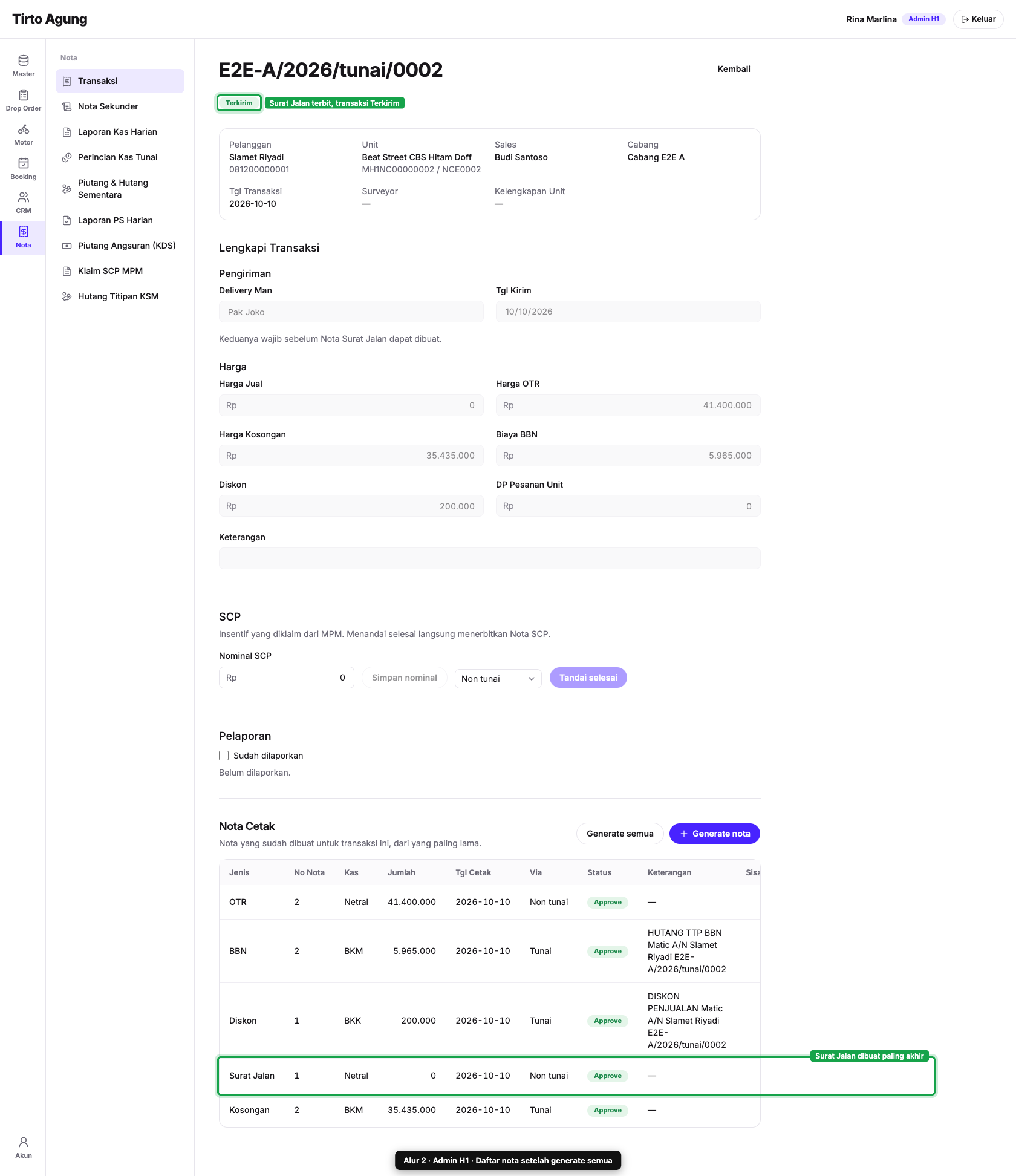This screenshot has width=1016, height=1176.
Task: Click the Generate semua button
Action: tap(620, 834)
